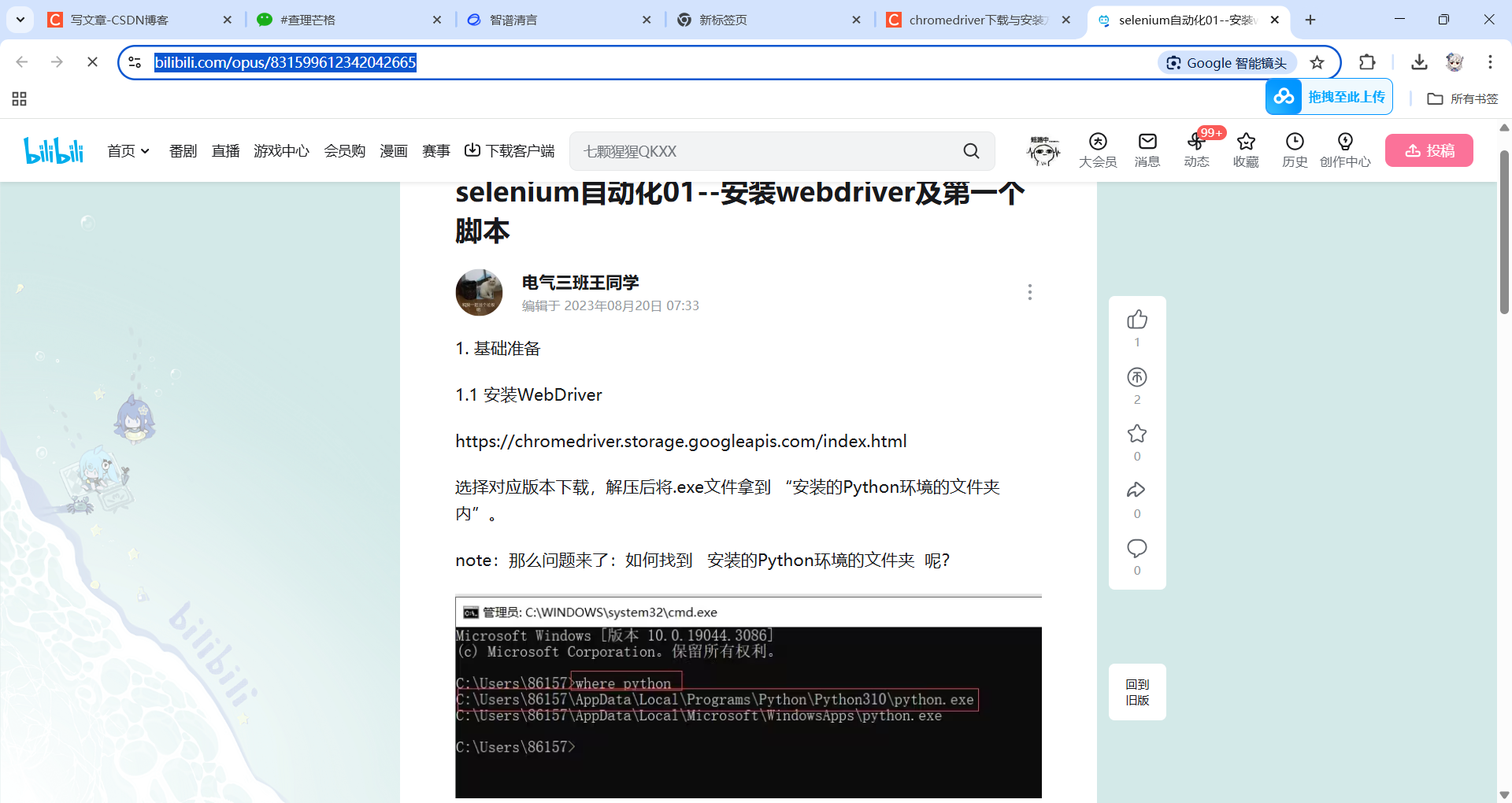Click the browser back arrow

point(22,62)
